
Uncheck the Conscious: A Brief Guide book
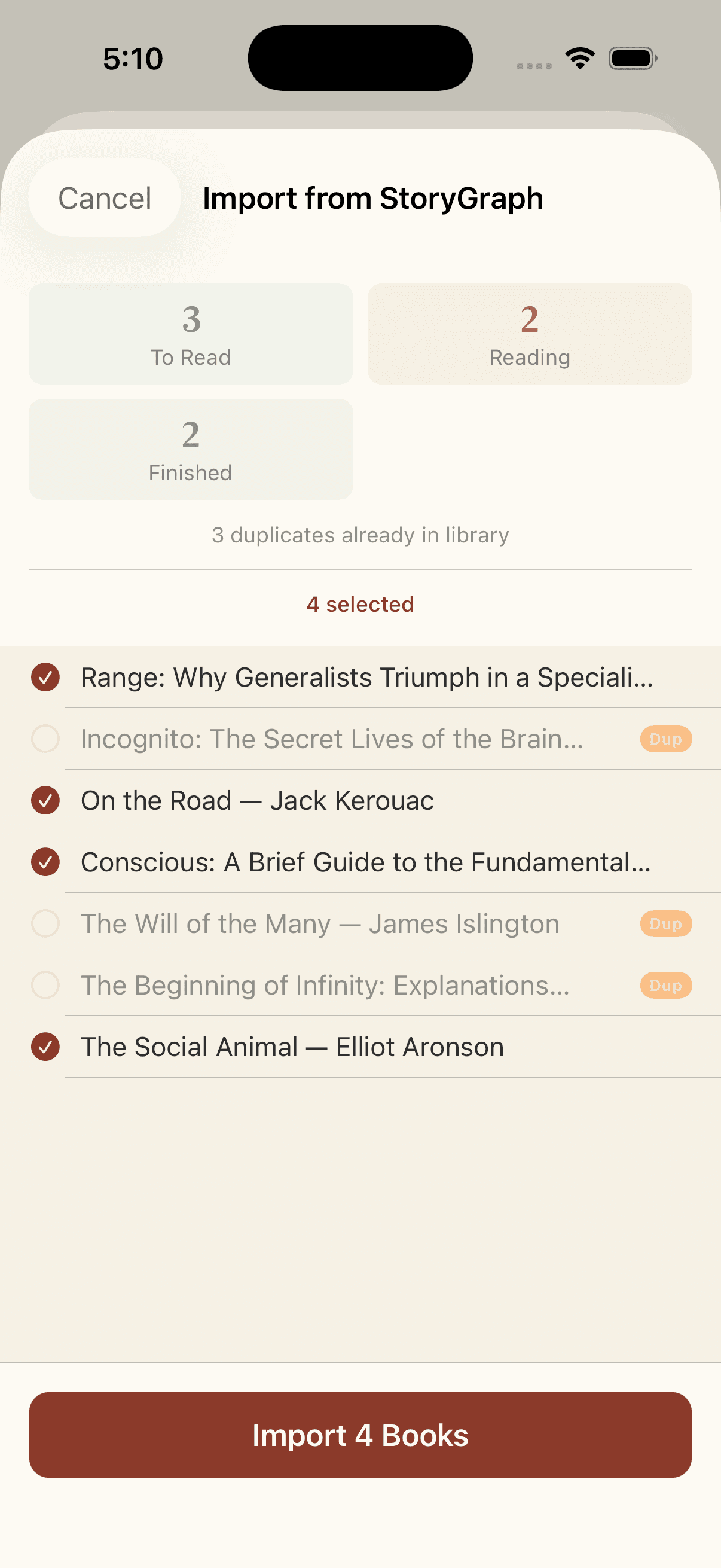coord(45,861)
